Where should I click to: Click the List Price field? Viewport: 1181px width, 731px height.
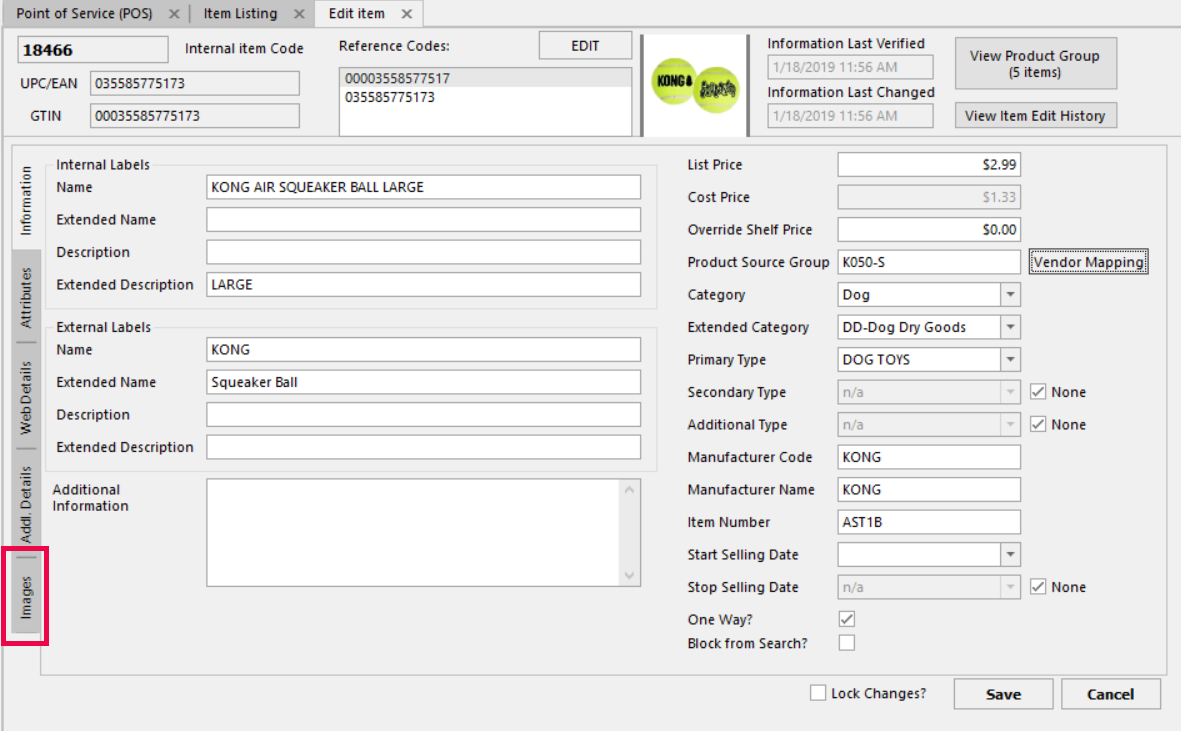tap(929, 164)
